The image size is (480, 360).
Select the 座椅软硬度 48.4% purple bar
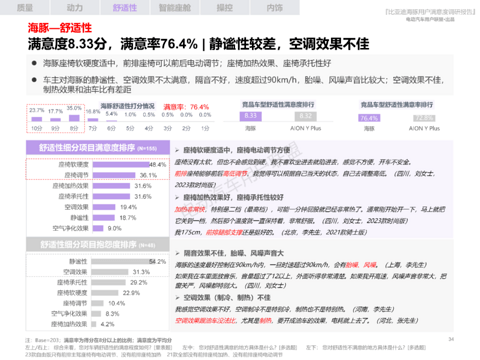[x=121, y=165]
